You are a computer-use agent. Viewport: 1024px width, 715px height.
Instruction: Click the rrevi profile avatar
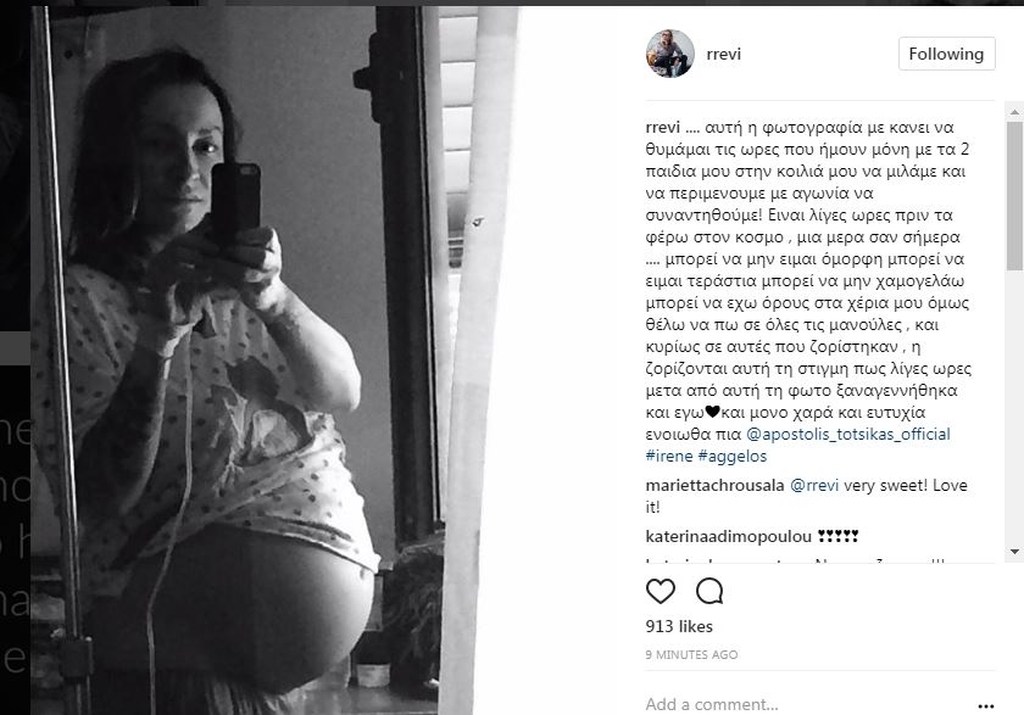(670, 54)
